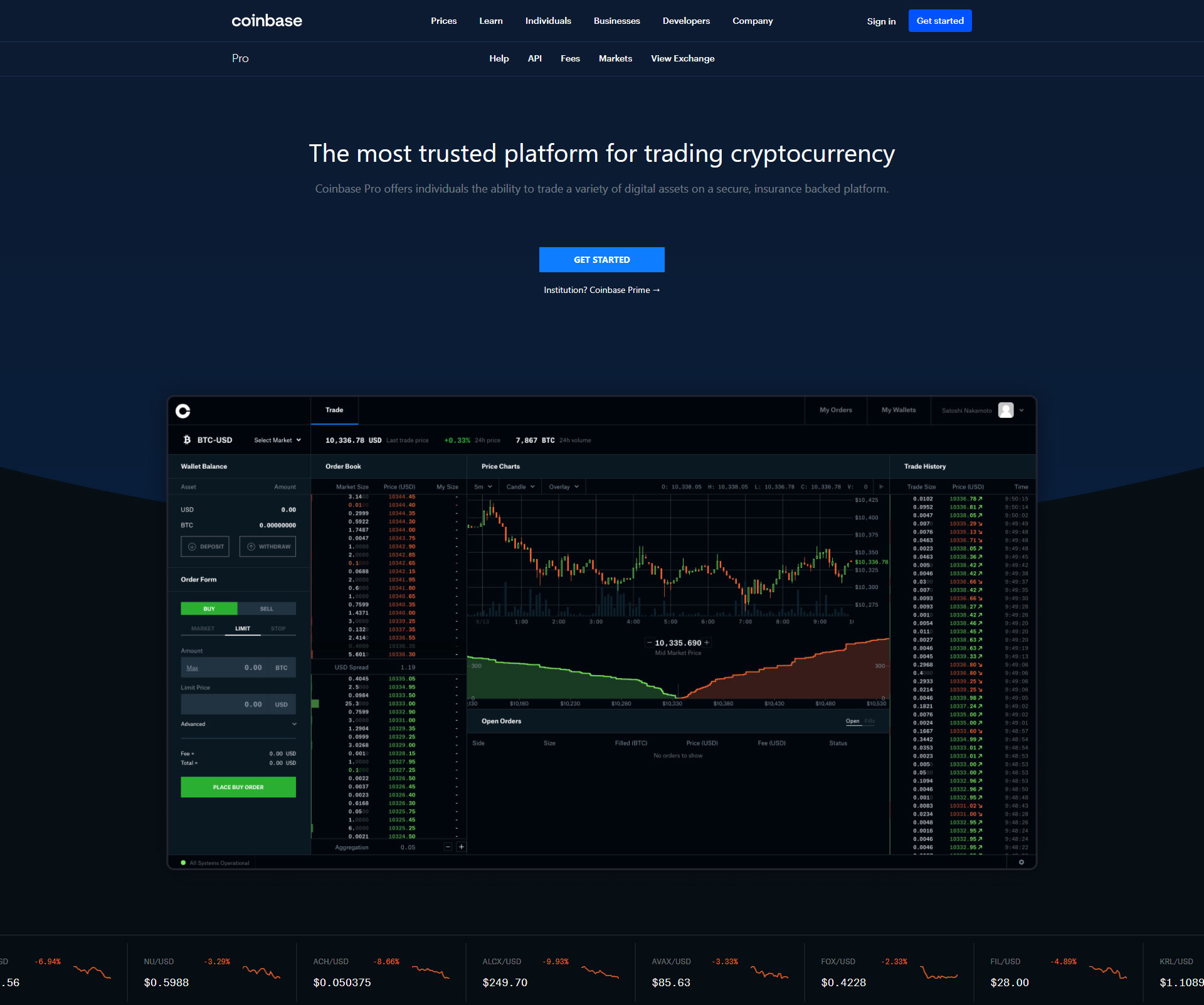Click the Coinbase logo icon
This screenshot has width=1204, height=1005.
(184, 410)
